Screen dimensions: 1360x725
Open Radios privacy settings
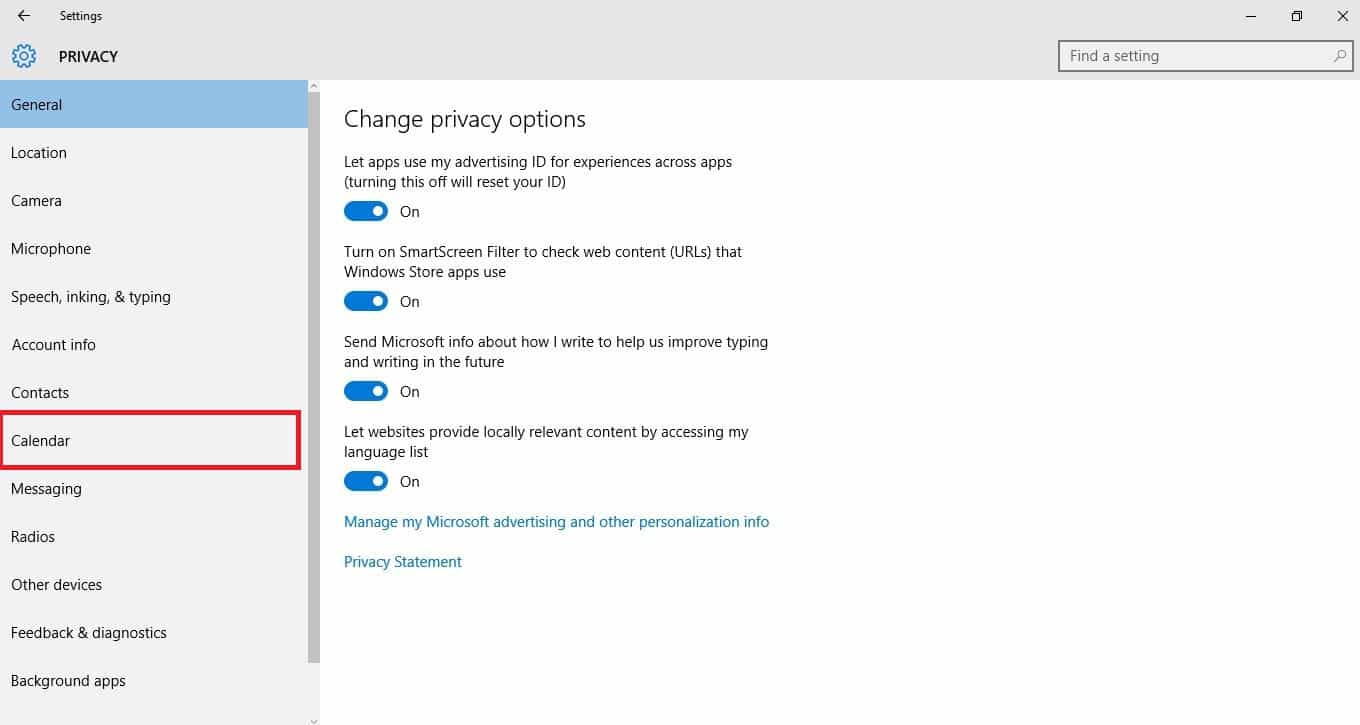coord(33,536)
